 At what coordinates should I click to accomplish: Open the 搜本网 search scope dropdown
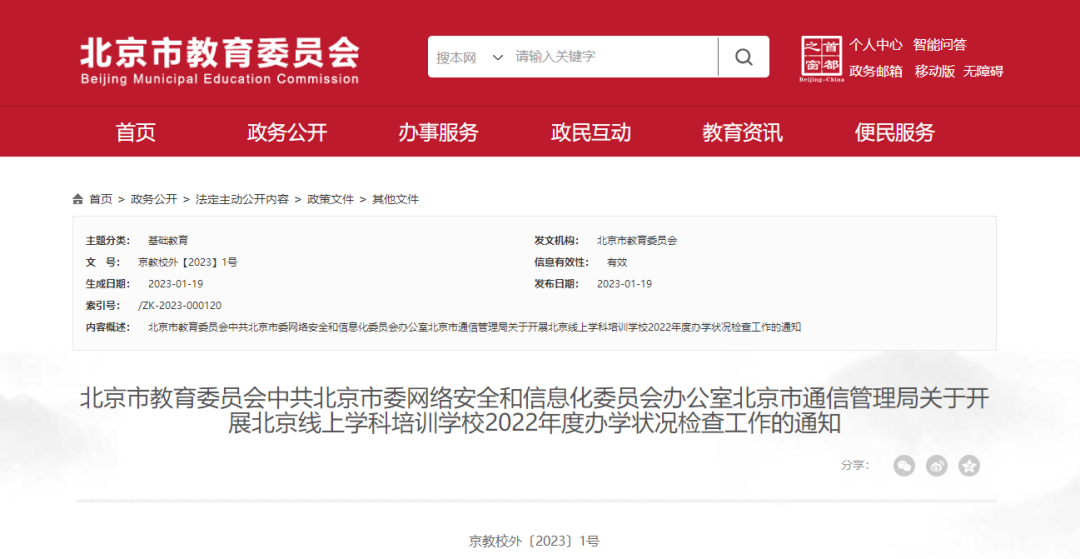[469, 57]
